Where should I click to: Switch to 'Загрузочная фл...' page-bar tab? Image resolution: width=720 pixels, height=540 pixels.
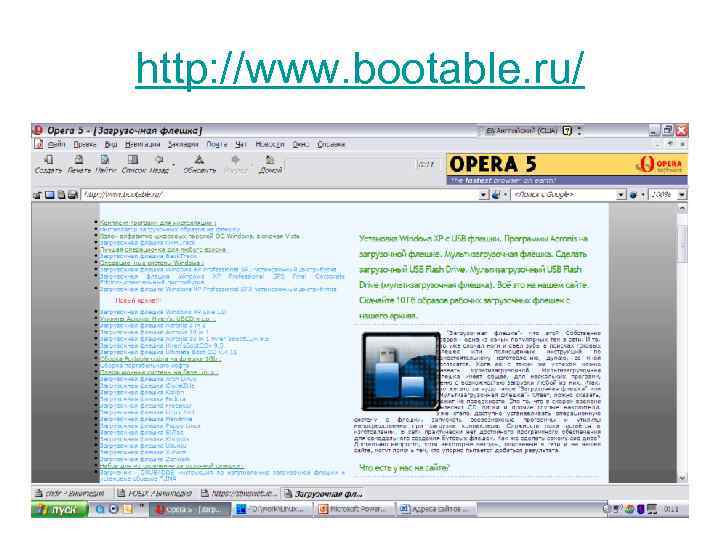[x=322, y=494]
